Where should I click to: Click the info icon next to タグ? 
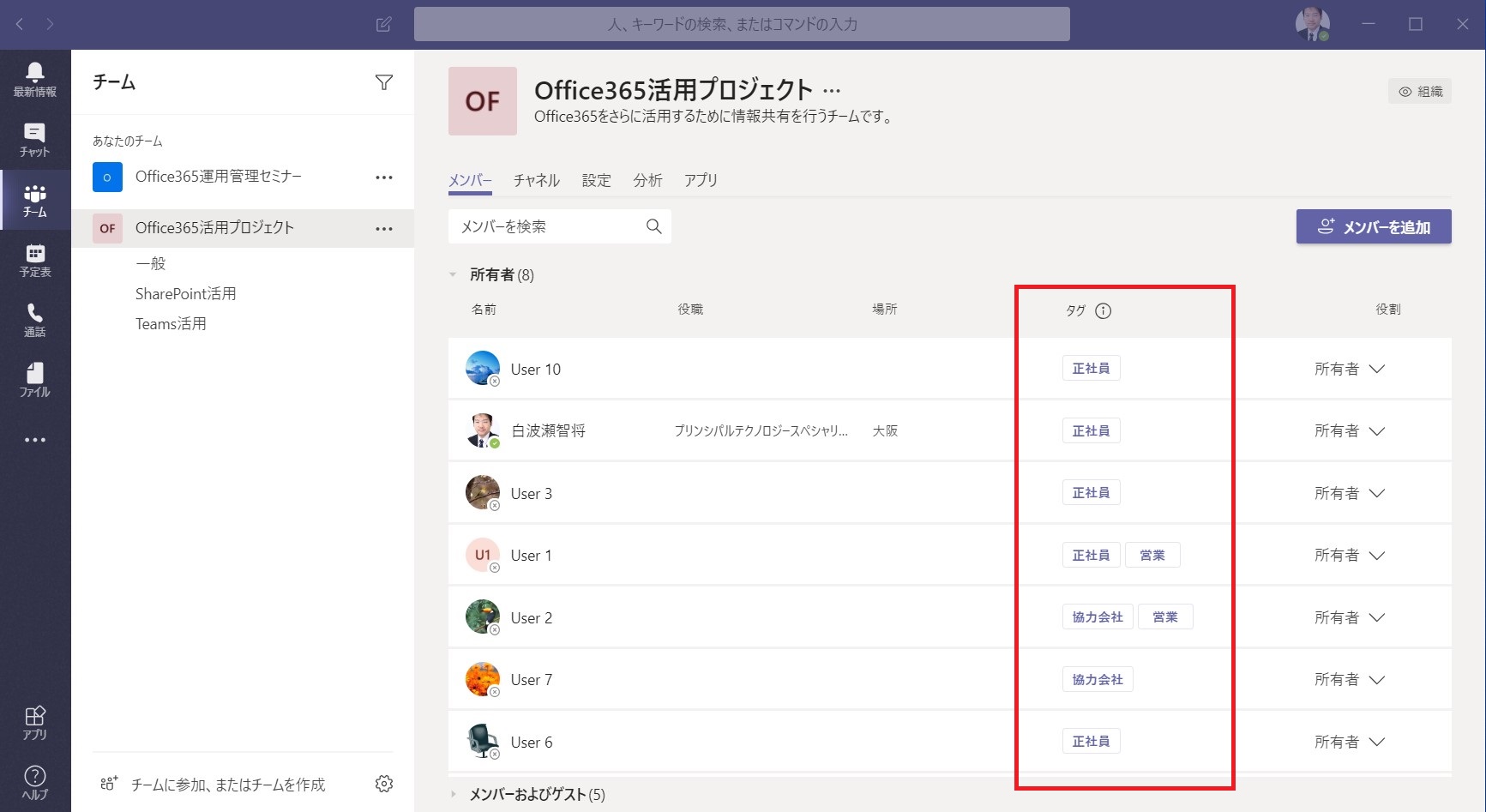tap(1104, 311)
